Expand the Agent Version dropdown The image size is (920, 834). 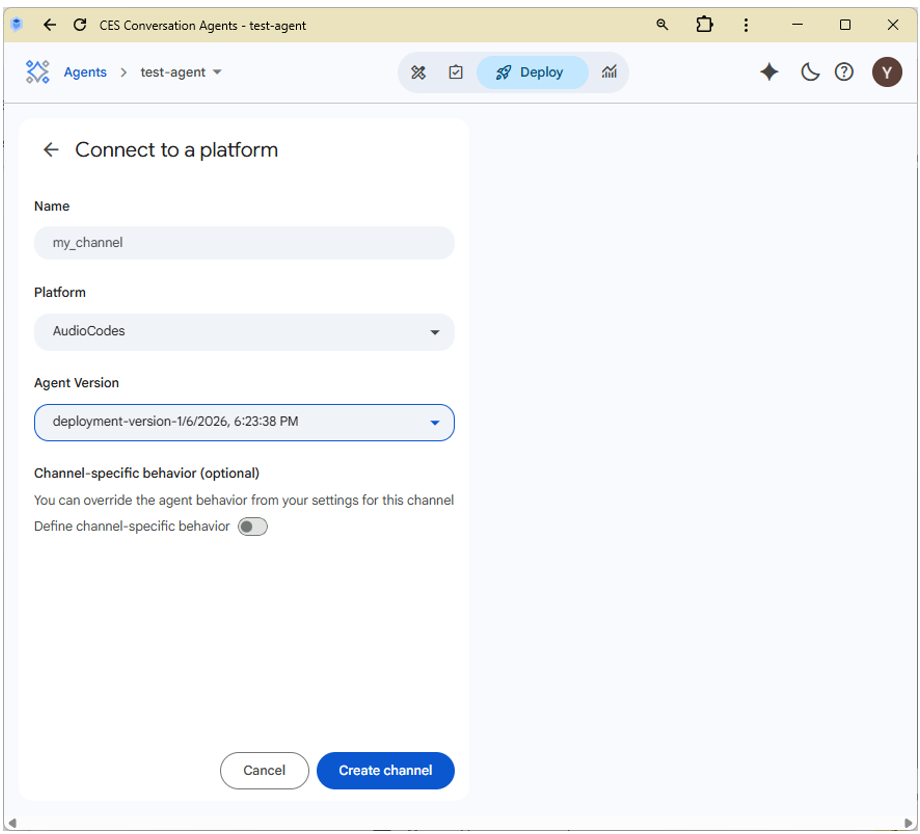[244, 422]
